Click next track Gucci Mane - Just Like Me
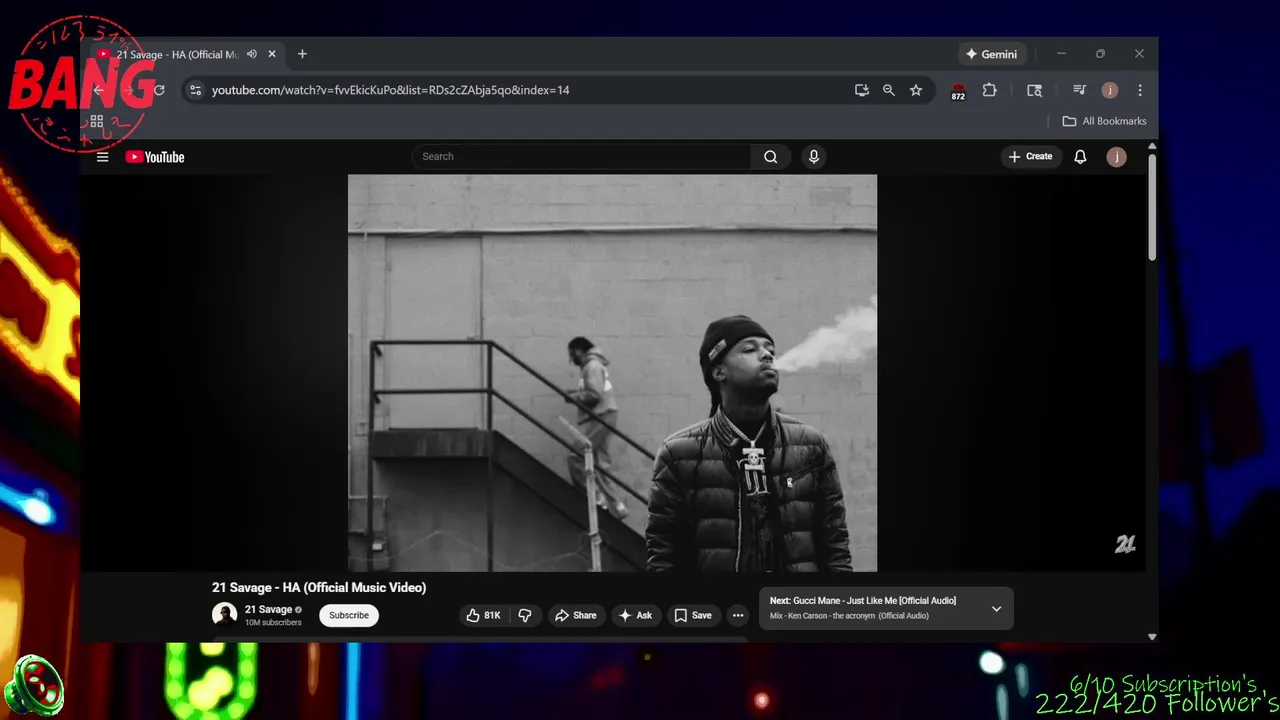 (863, 601)
